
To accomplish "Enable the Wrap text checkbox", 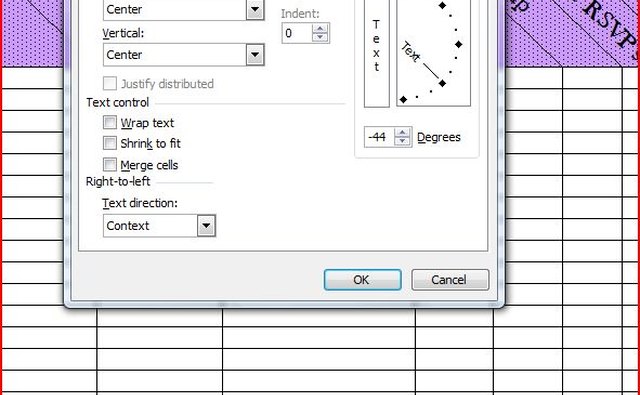I will click(110, 122).
